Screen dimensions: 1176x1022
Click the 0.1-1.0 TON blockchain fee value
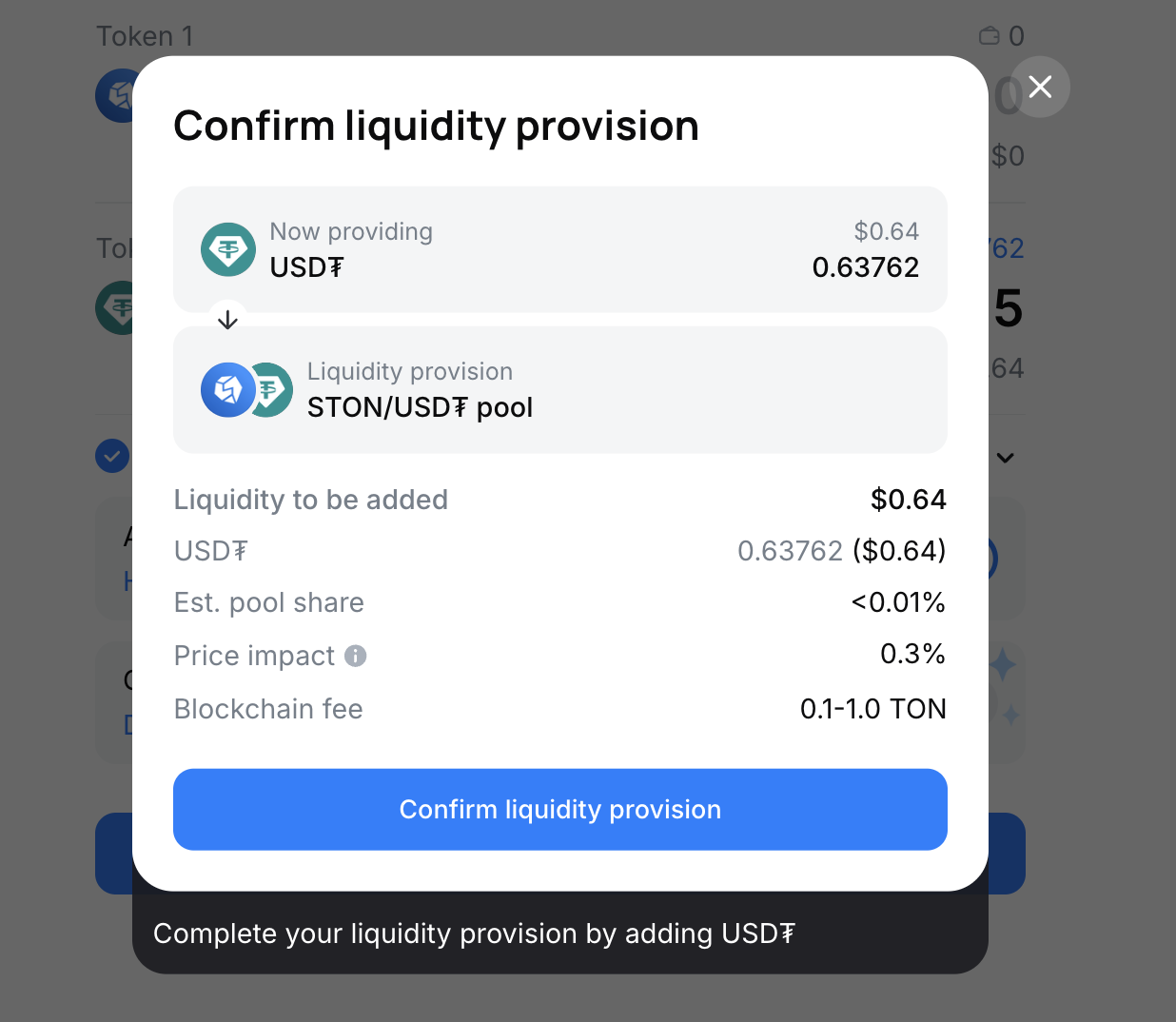[x=872, y=709]
